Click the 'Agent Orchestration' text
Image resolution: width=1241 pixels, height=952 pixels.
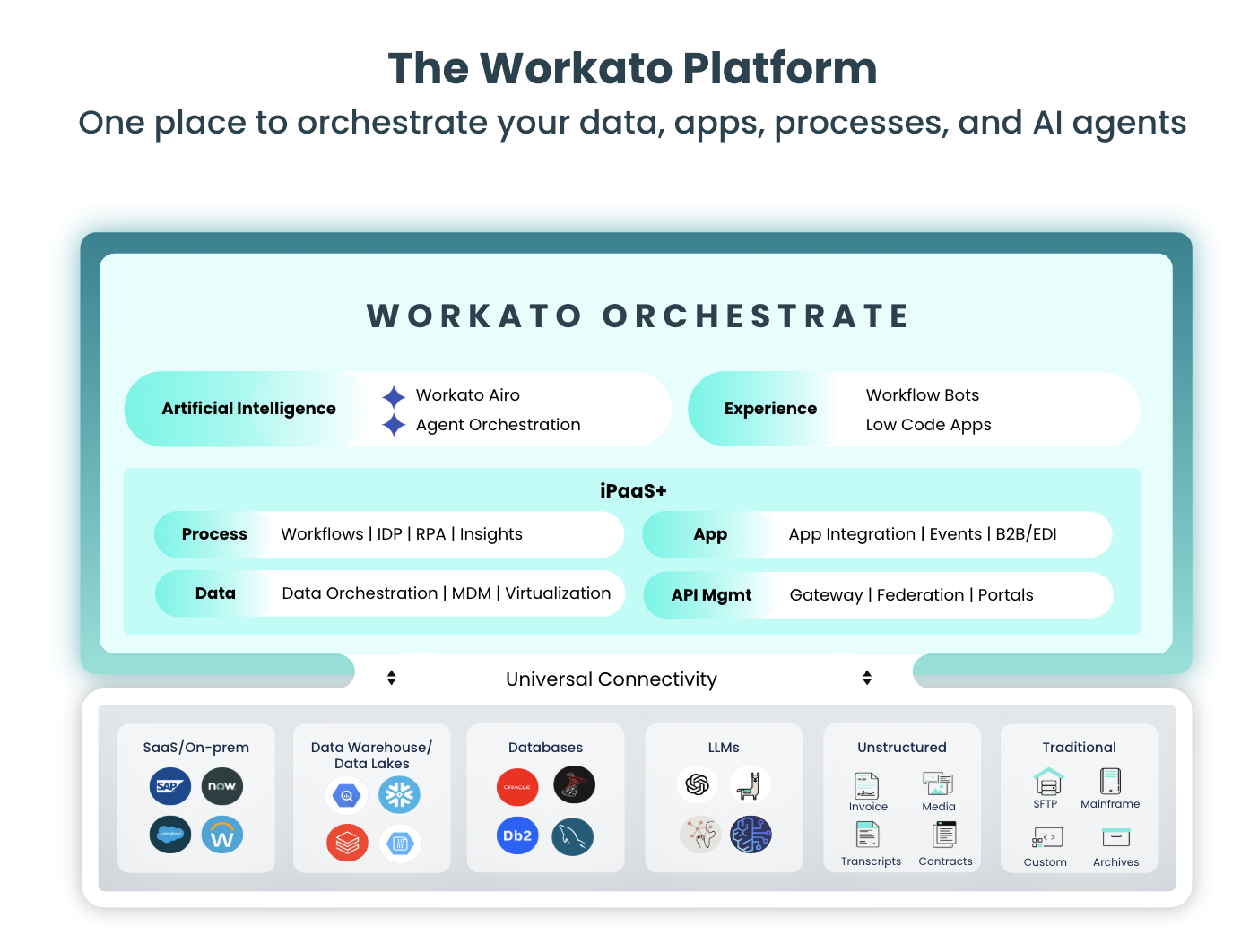499,425
